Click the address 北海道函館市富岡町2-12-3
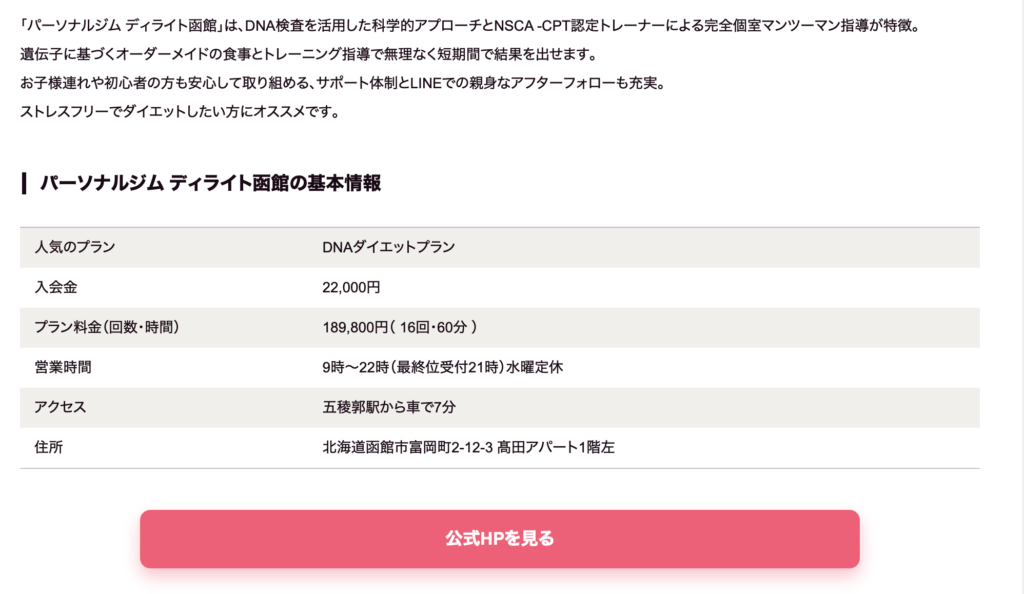The image size is (1024, 594). [x=408, y=447]
